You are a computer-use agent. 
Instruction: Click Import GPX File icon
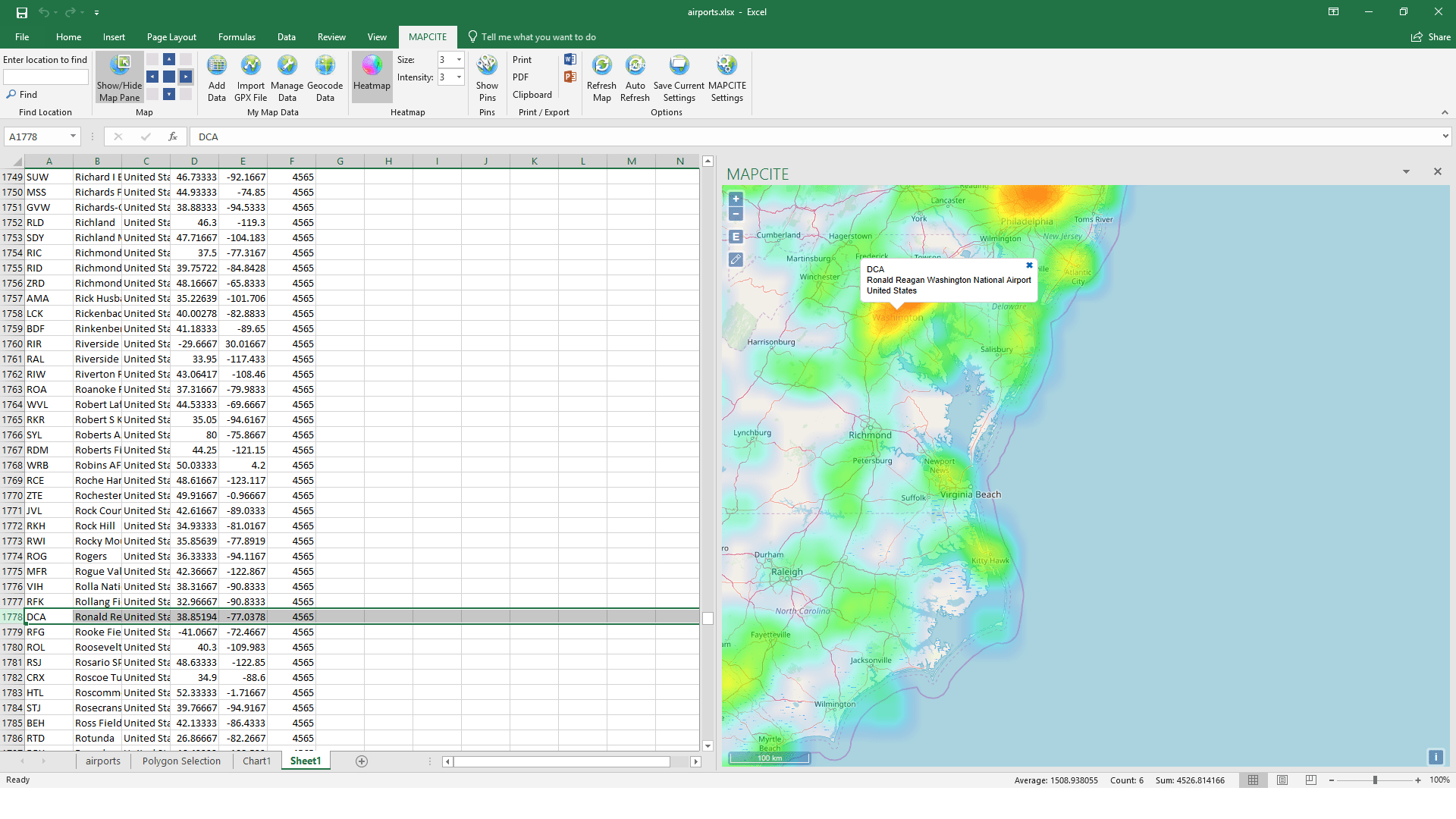[250, 78]
